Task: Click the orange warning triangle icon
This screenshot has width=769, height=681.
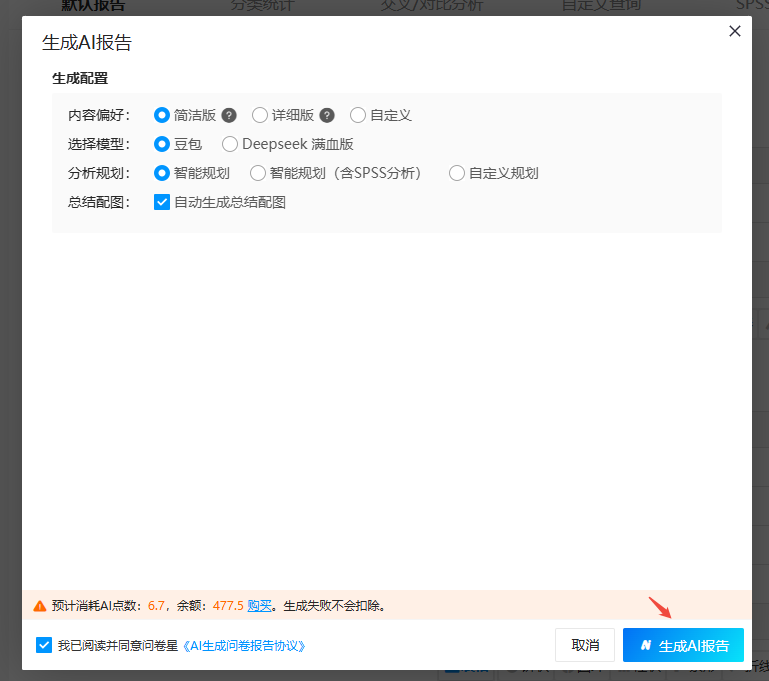Action: pyautogui.click(x=40, y=606)
